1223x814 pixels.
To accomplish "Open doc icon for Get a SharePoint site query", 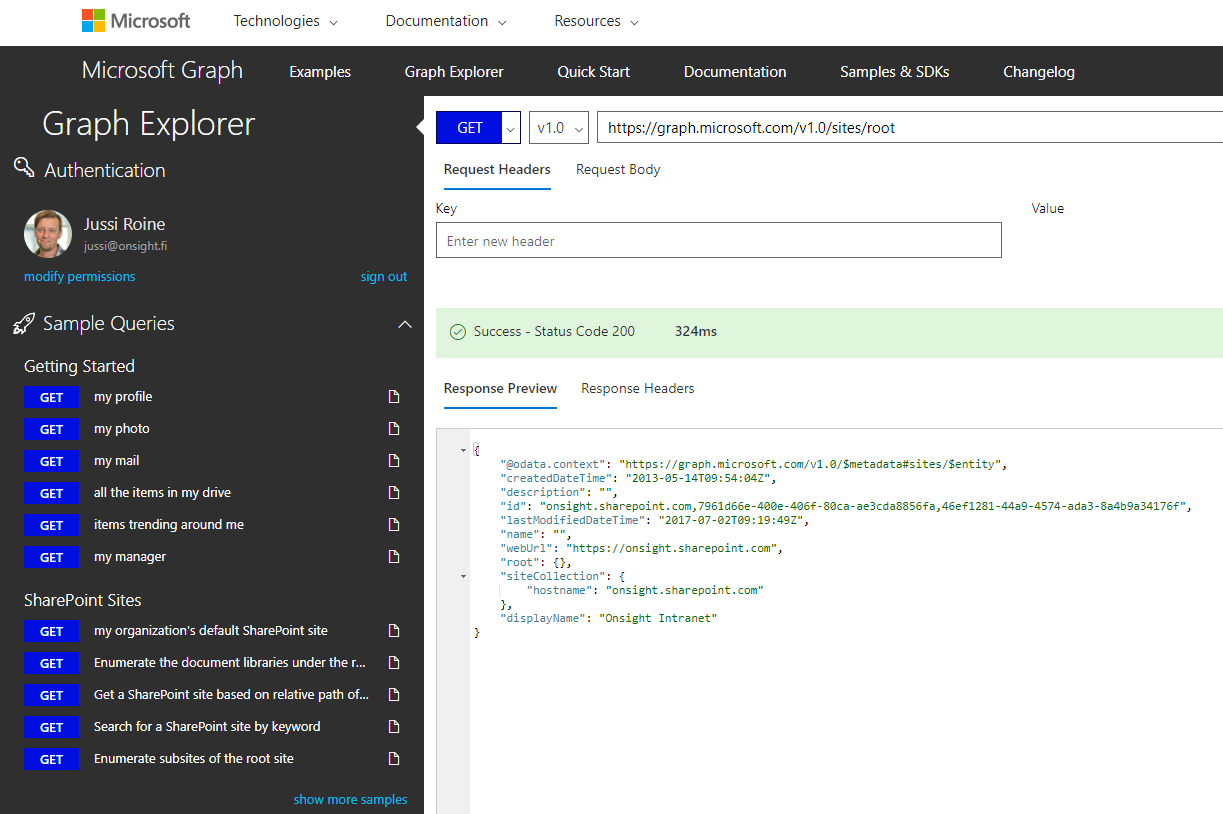I will [x=394, y=695].
